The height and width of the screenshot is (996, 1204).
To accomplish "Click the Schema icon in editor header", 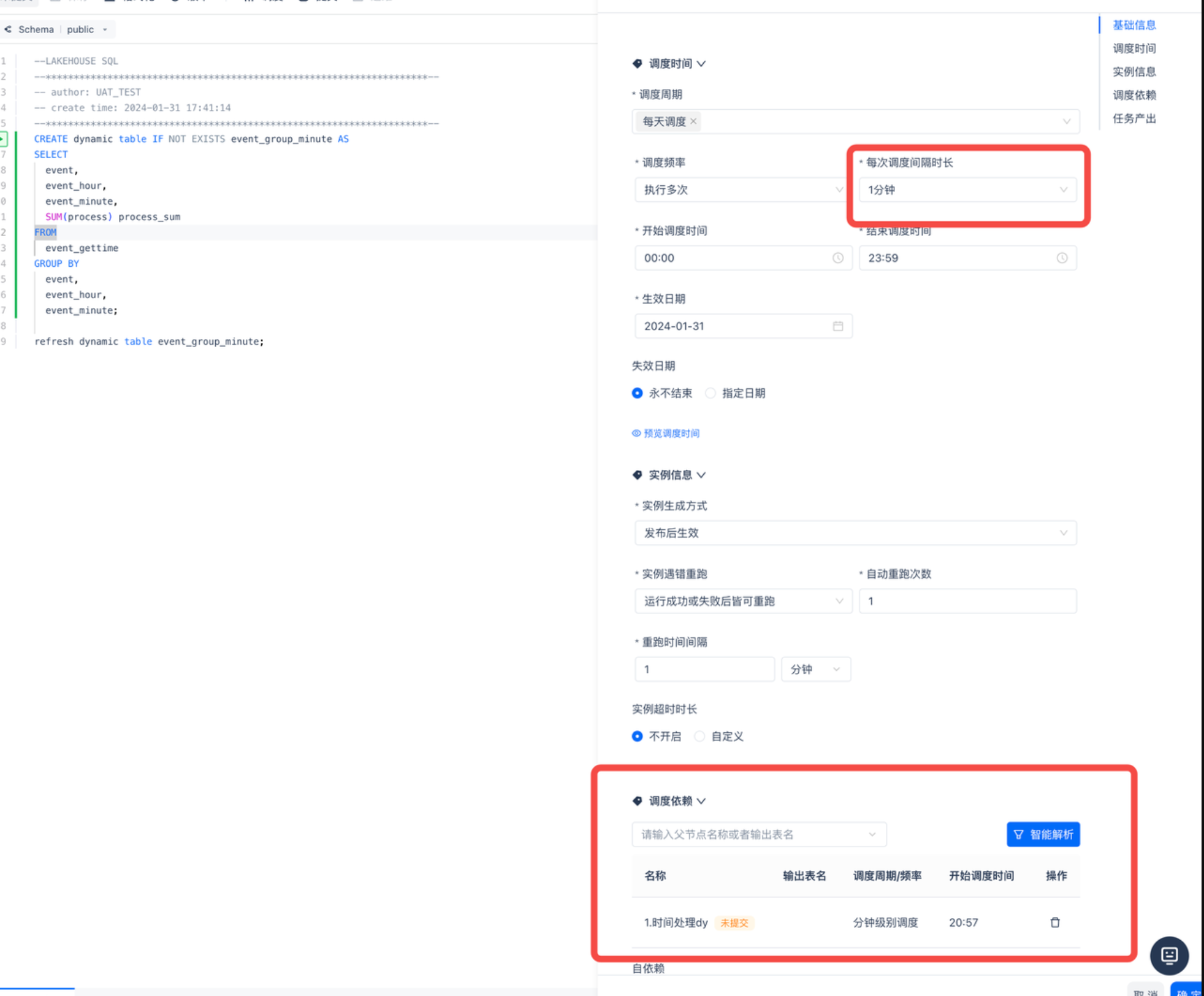I will pyautogui.click(x=8, y=29).
